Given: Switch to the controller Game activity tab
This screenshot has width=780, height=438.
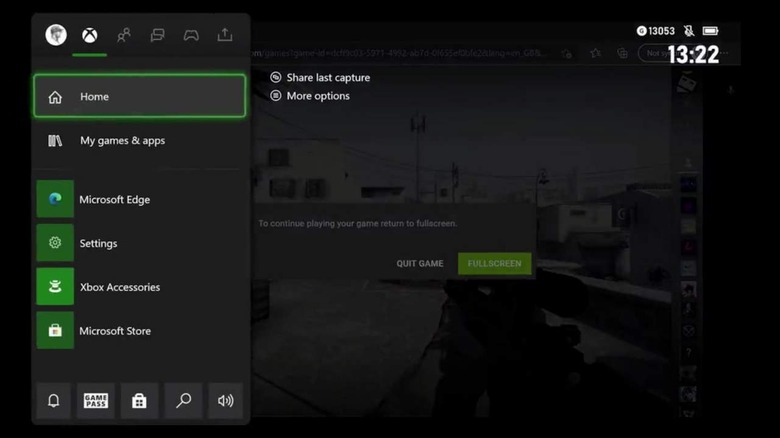Looking at the screenshot, I should pos(191,35).
